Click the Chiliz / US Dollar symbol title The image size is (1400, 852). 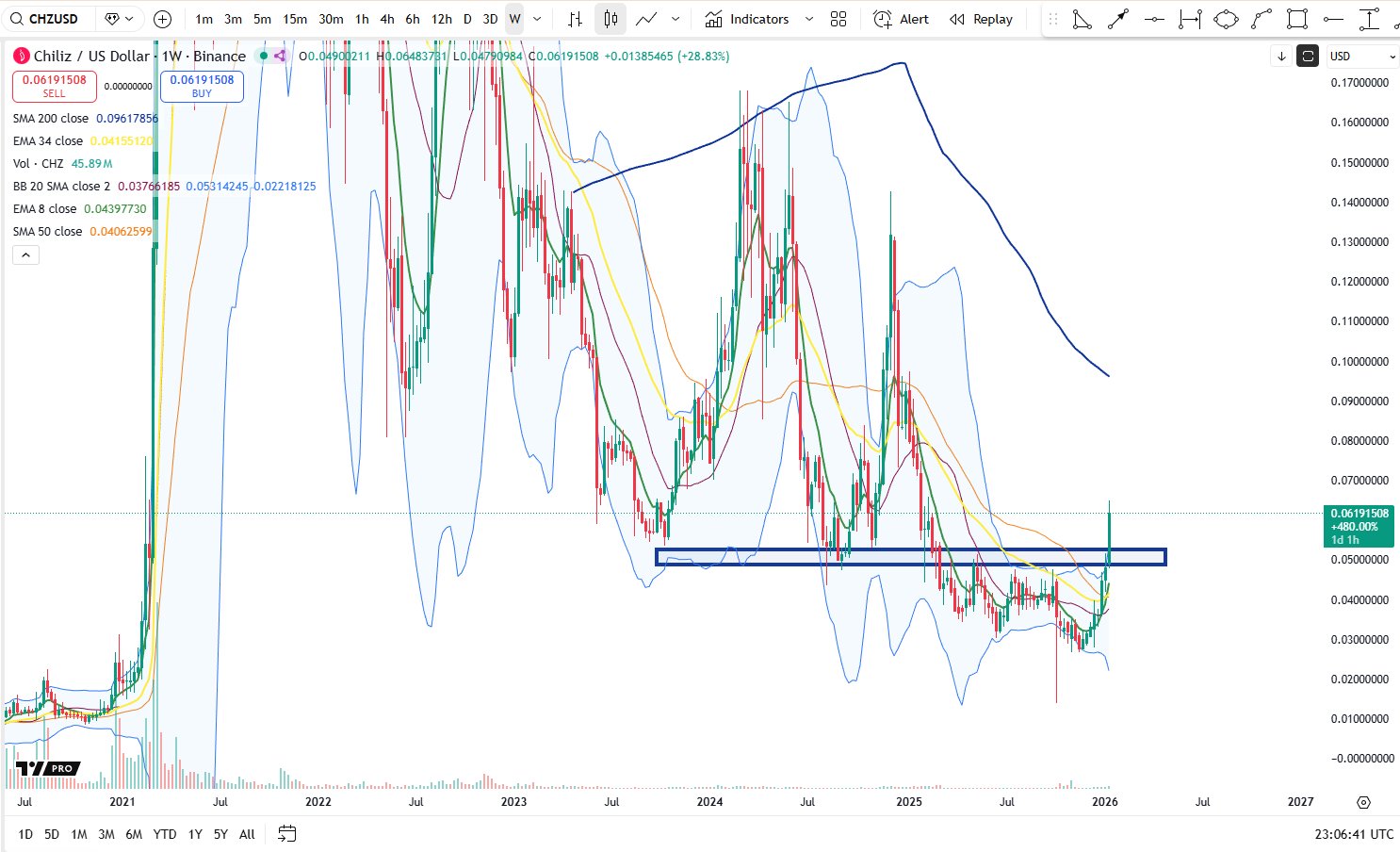click(x=92, y=56)
